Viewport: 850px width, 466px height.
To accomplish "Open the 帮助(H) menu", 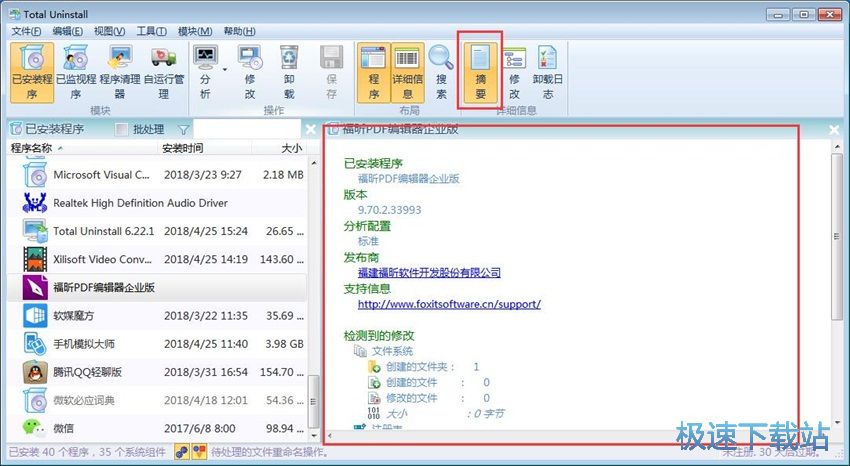I will pyautogui.click(x=239, y=31).
